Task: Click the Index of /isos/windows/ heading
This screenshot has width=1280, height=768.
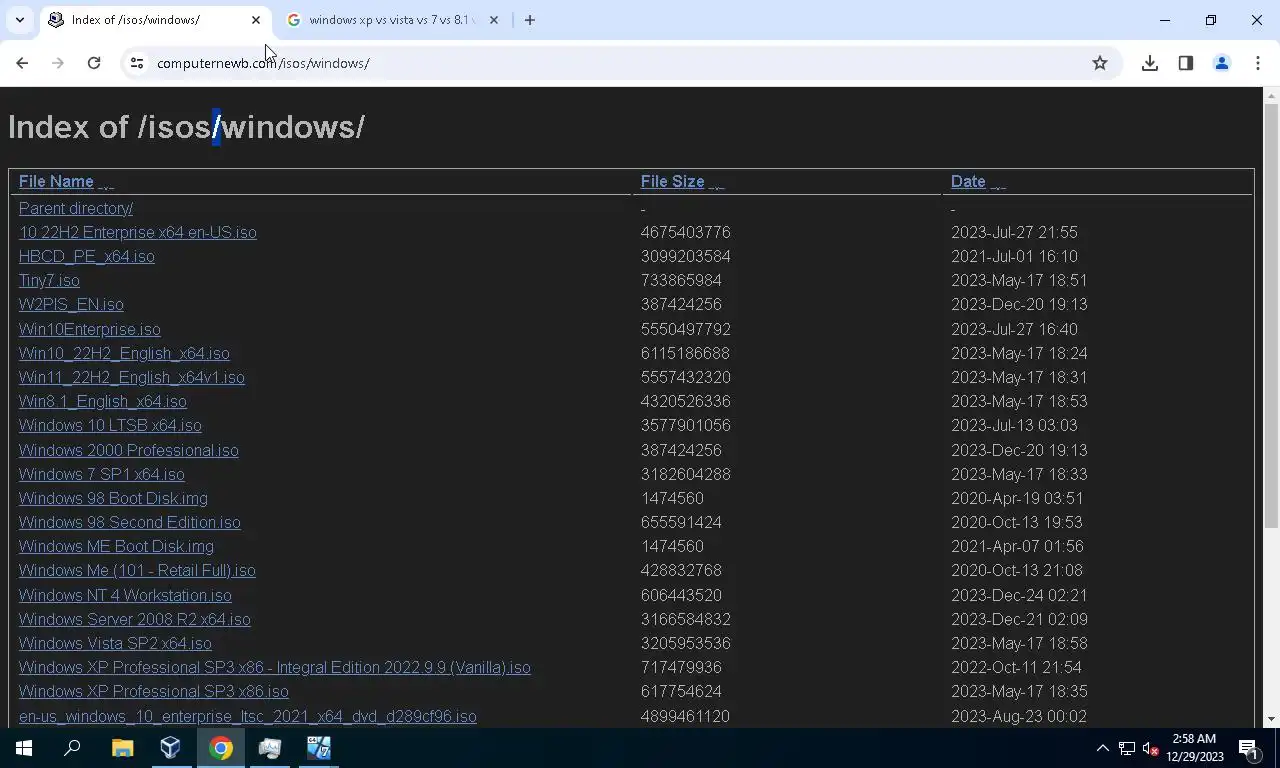Action: point(186,127)
